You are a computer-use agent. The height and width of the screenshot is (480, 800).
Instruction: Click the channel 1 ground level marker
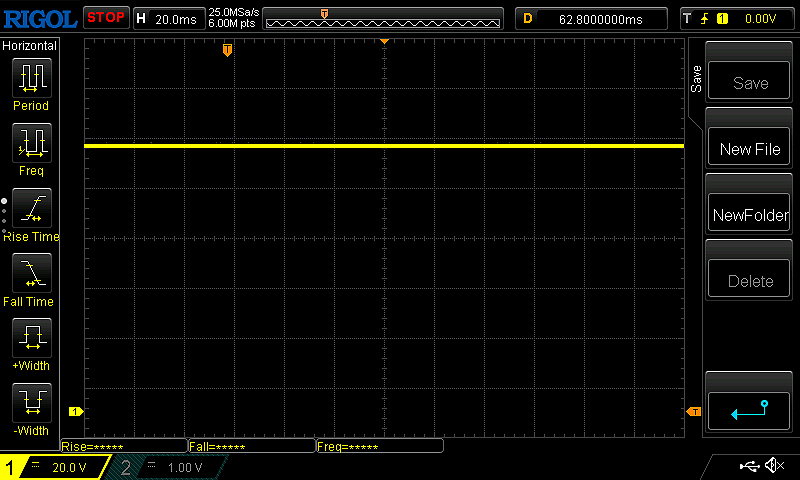coord(76,411)
